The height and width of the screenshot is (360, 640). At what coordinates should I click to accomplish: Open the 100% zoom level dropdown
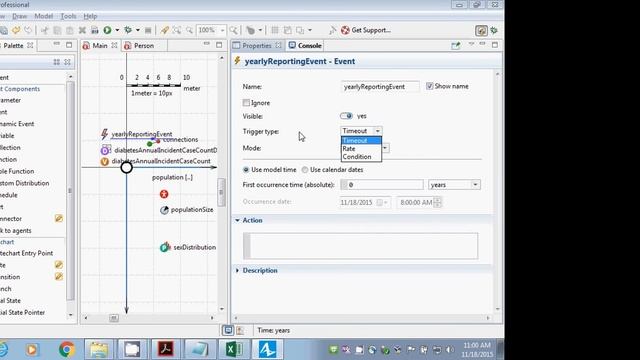point(222,30)
